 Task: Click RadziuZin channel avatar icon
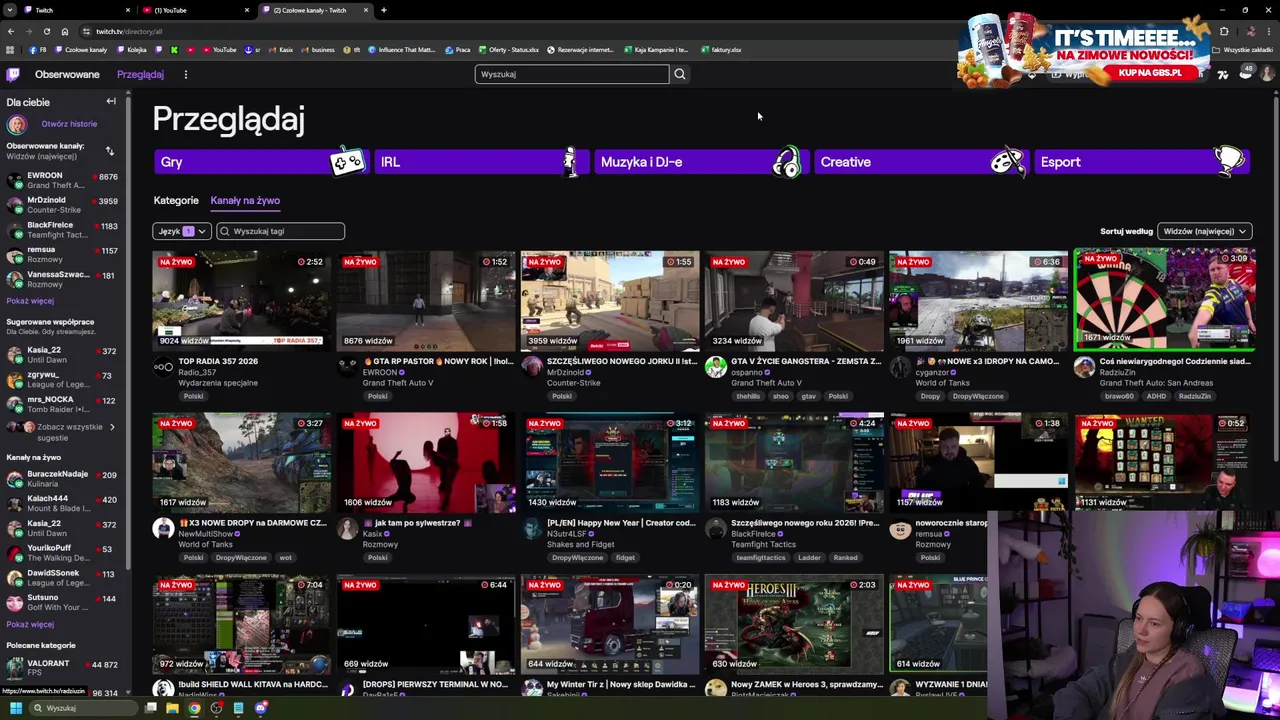pos(1084,368)
